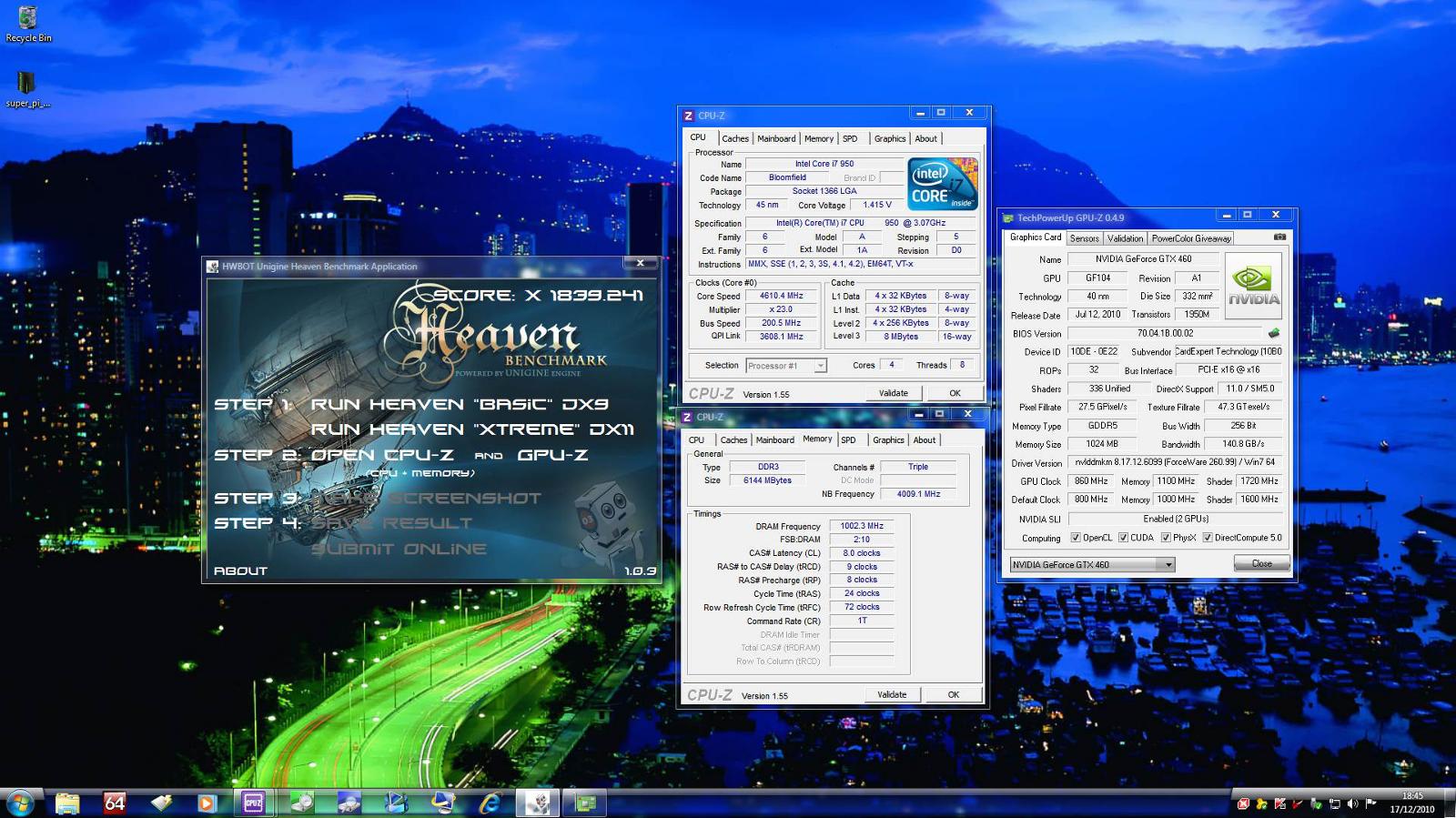Switch to the HWBOT Heaven taskbar button
Viewport: 1456px width, 818px height.
tap(537, 803)
